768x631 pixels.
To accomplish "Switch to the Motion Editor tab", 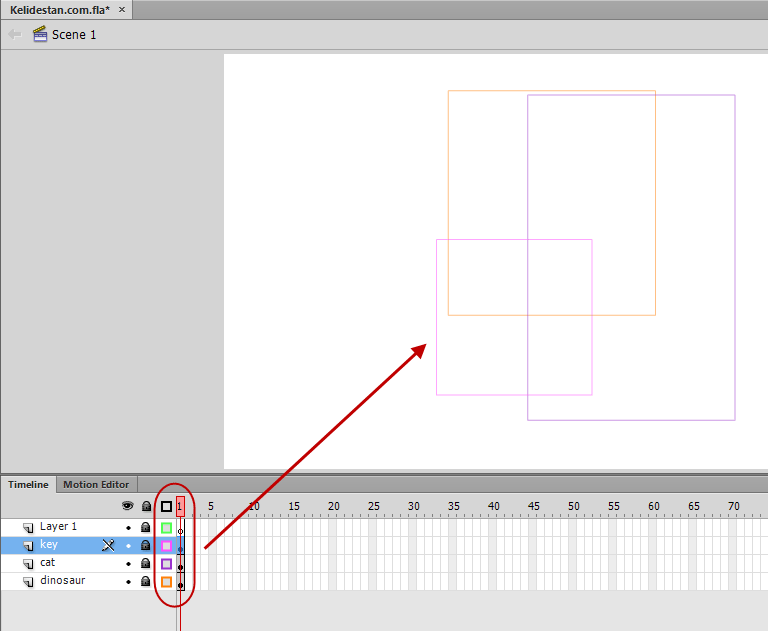I will [96, 485].
